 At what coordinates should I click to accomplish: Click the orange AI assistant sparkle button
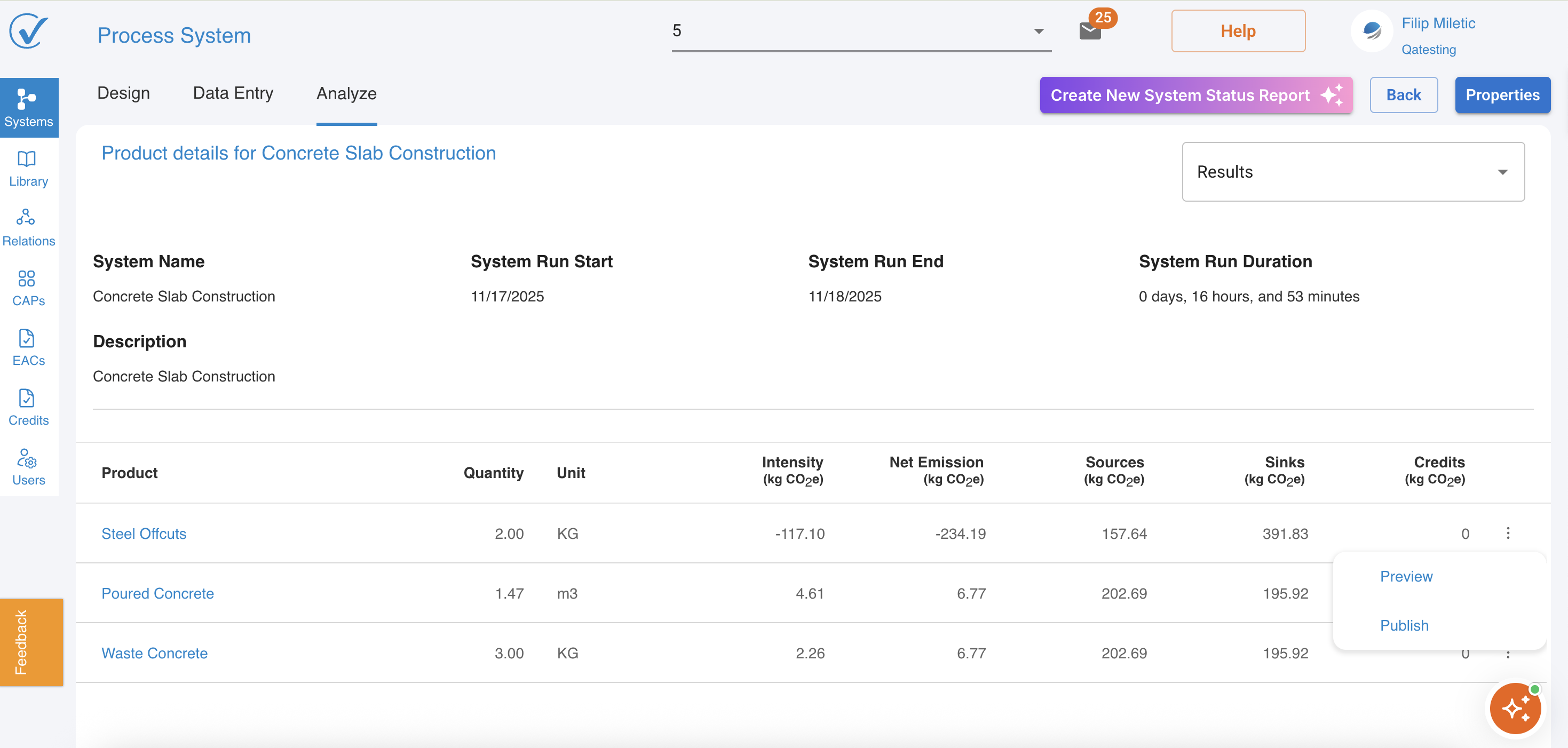pos(1515,709)
